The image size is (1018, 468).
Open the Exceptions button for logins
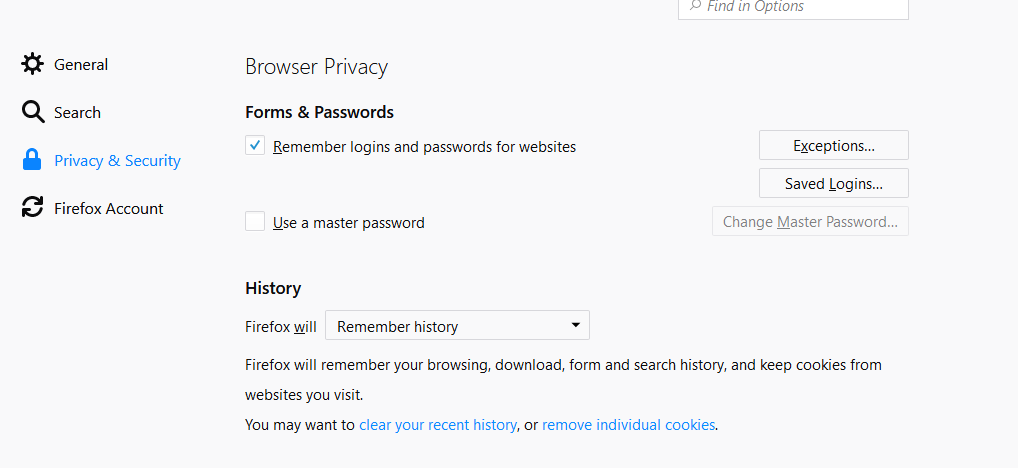(833, 146)
